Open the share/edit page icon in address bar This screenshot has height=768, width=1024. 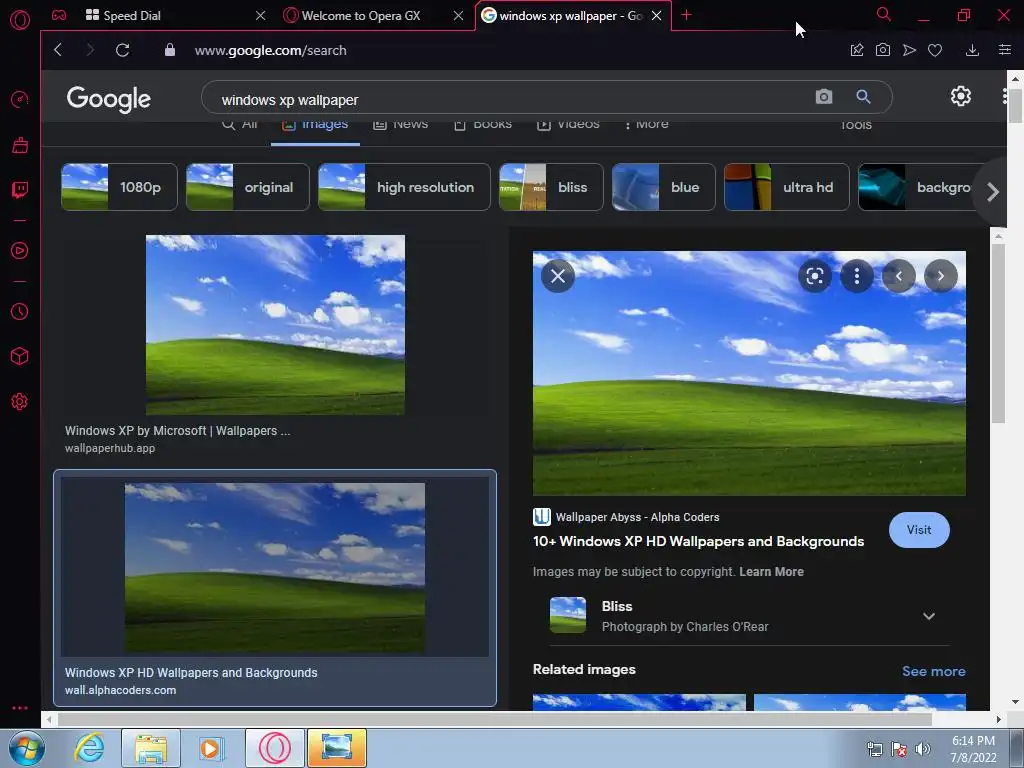click(857, 50)
